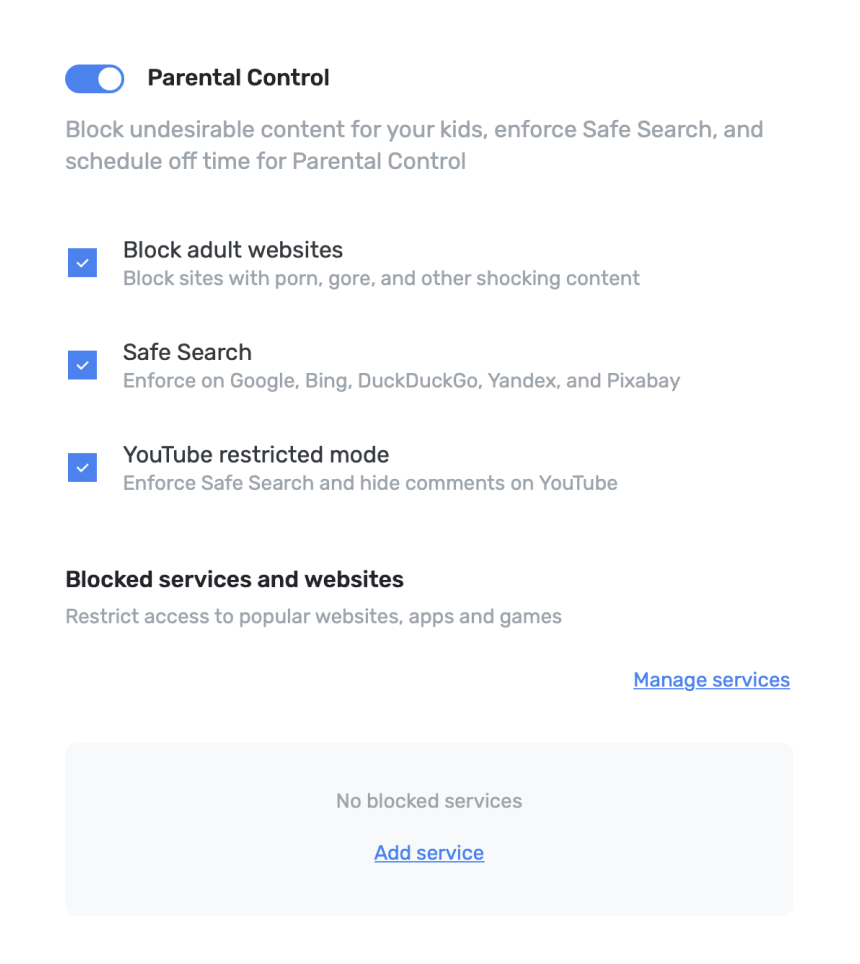Viewport: 860px width, 964px height.
Task: Click the Add service link
Action: [429, 853]
